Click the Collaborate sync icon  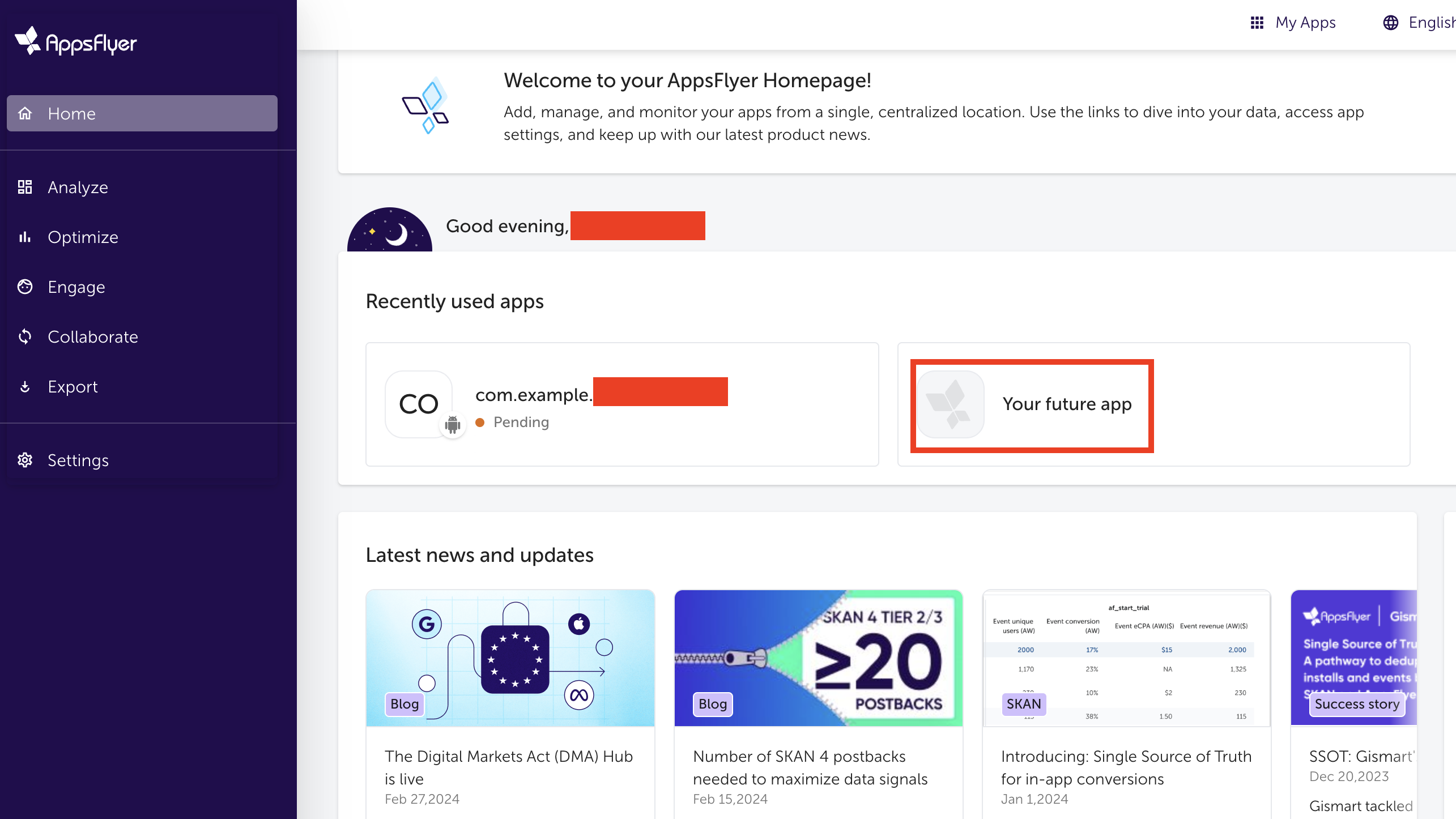click(25, 336)
